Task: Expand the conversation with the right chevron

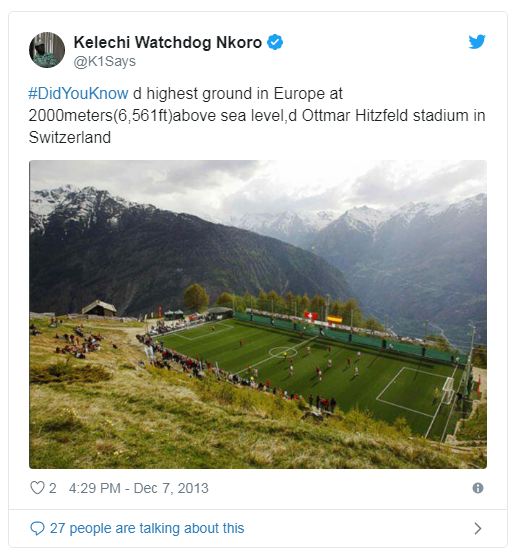Action: 478,528
